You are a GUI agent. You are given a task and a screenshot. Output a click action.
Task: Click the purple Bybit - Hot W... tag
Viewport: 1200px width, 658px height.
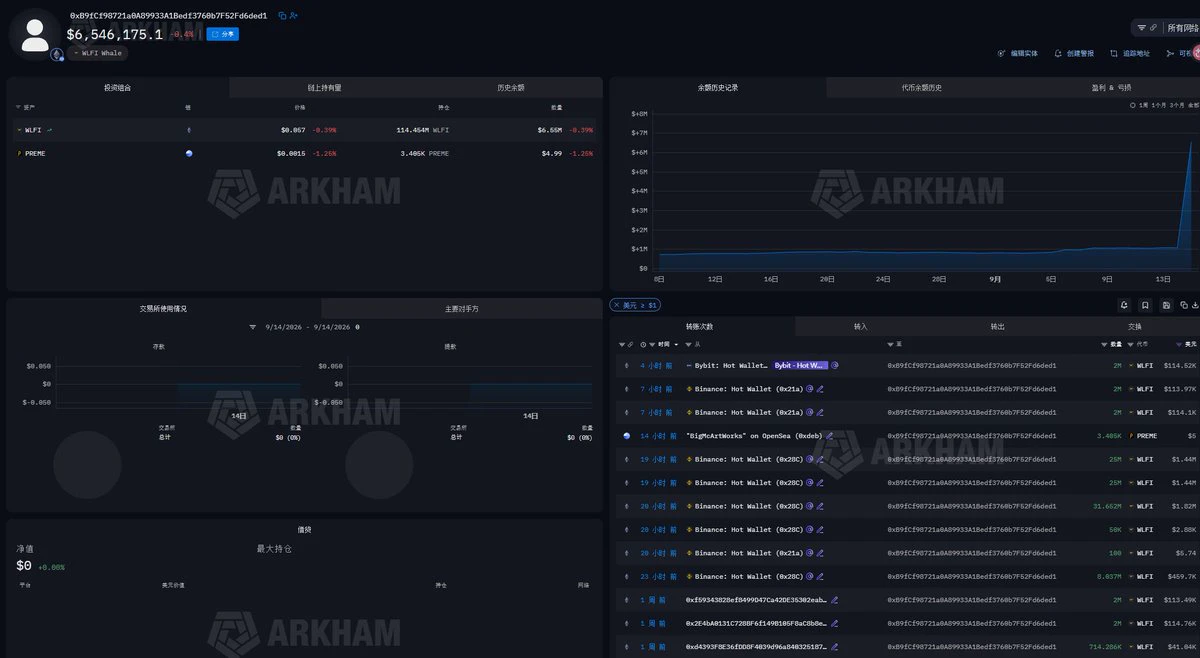(800, 366)
